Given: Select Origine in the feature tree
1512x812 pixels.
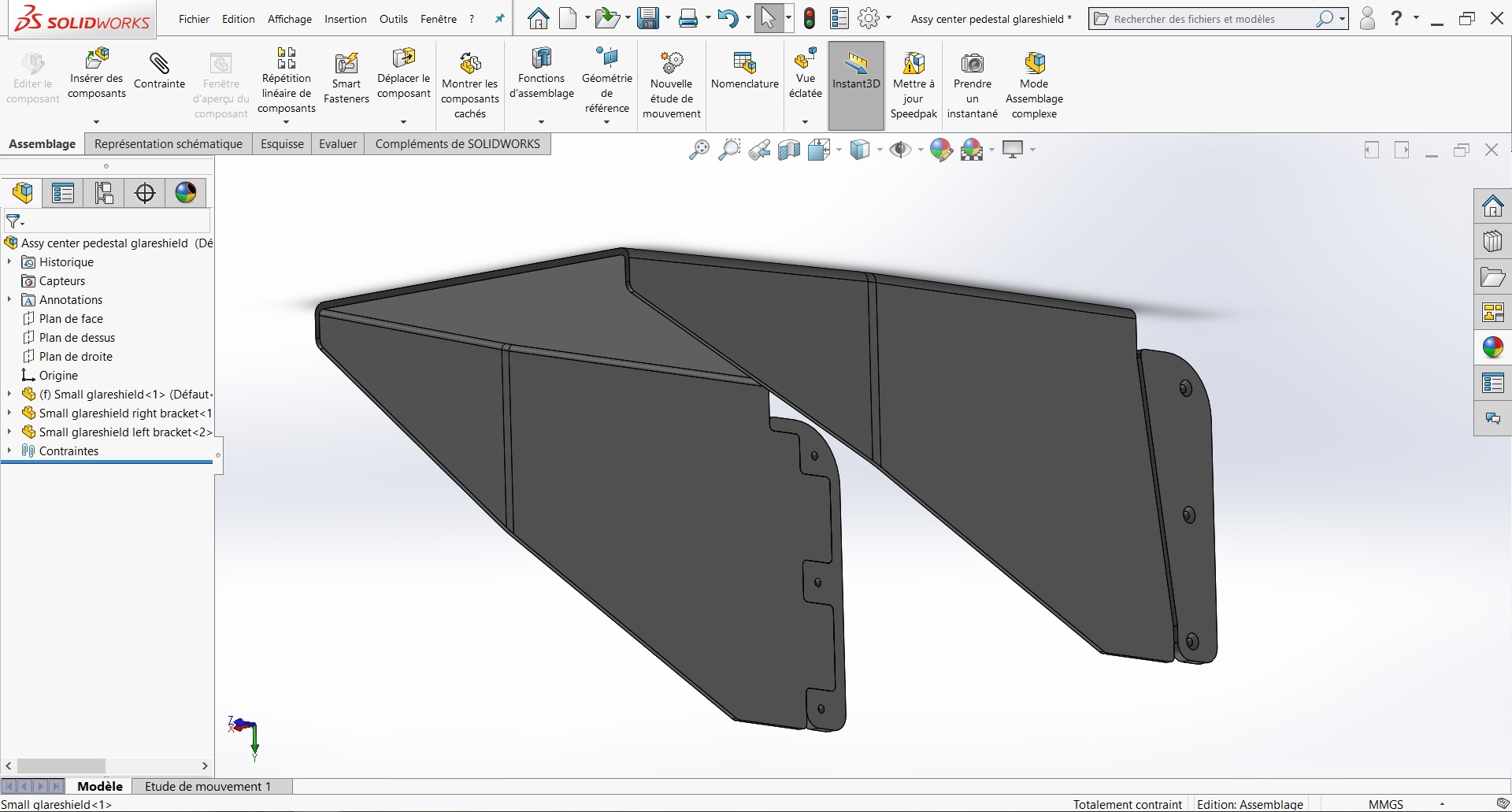Looking at the screenshot, I should point(58,376).
